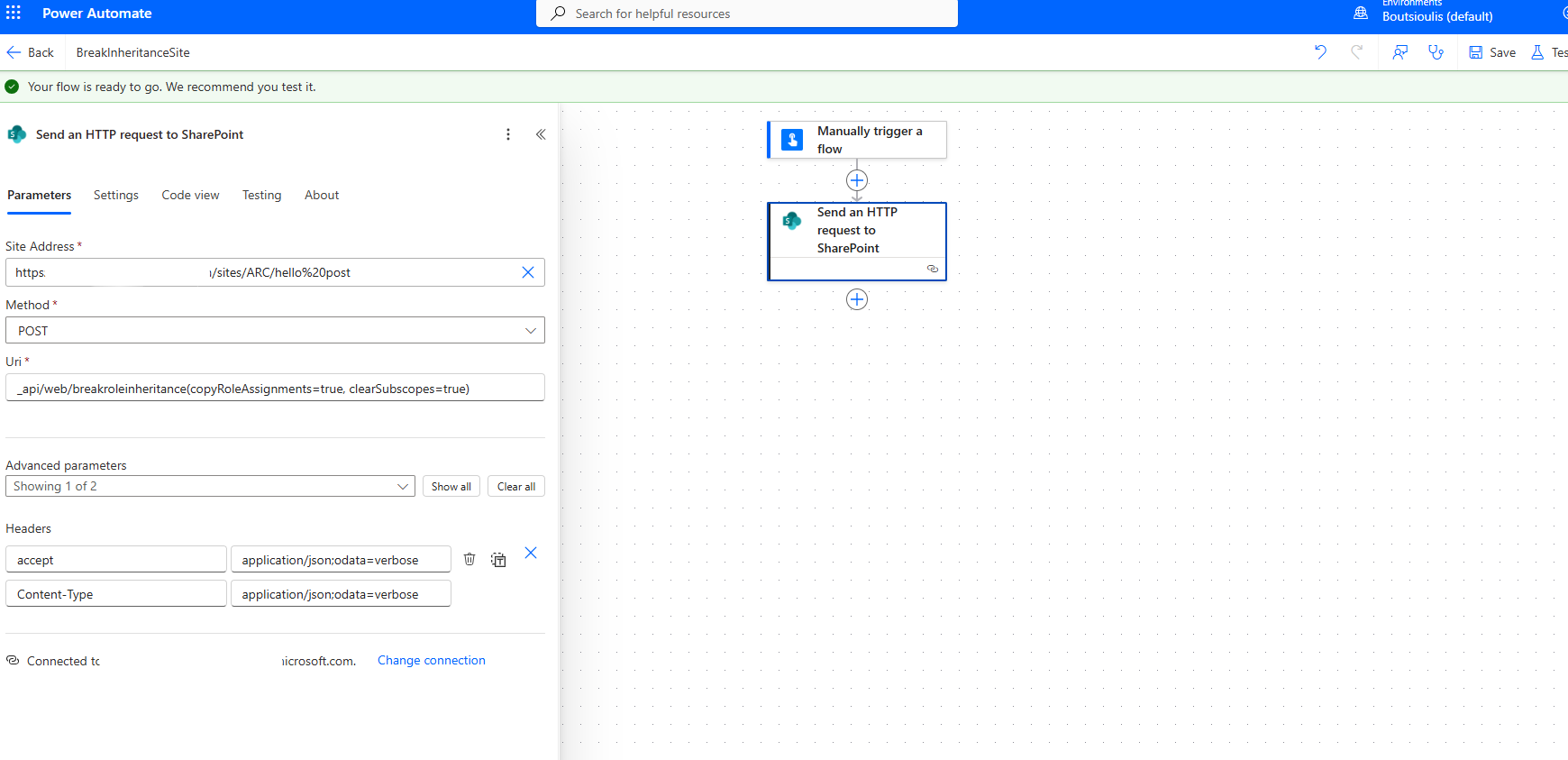Switch to the Code view tab
This screenshot has height=760, width=1568.
190,195
